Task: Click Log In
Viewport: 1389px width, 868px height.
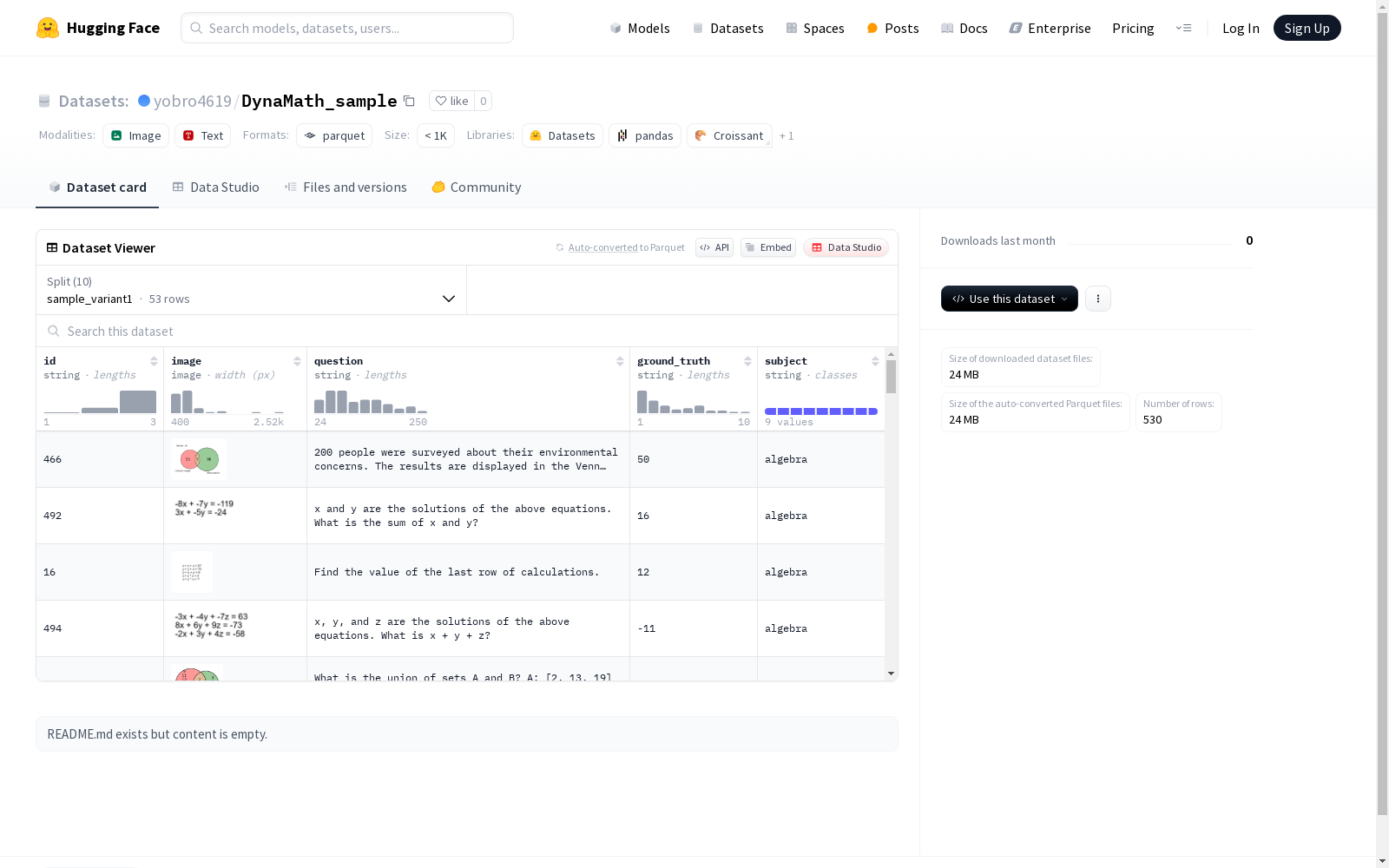Action: (1241, 28)
